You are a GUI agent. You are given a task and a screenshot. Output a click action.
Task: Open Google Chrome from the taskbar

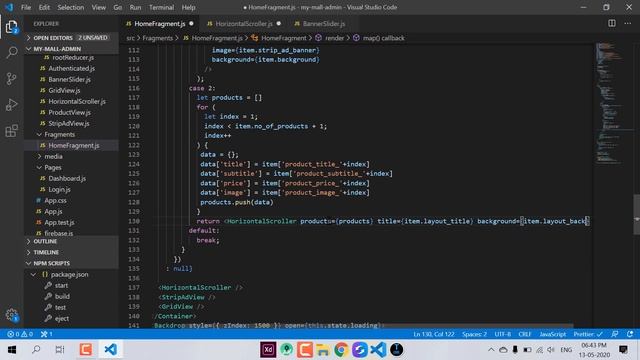click(x=341, y=349)
